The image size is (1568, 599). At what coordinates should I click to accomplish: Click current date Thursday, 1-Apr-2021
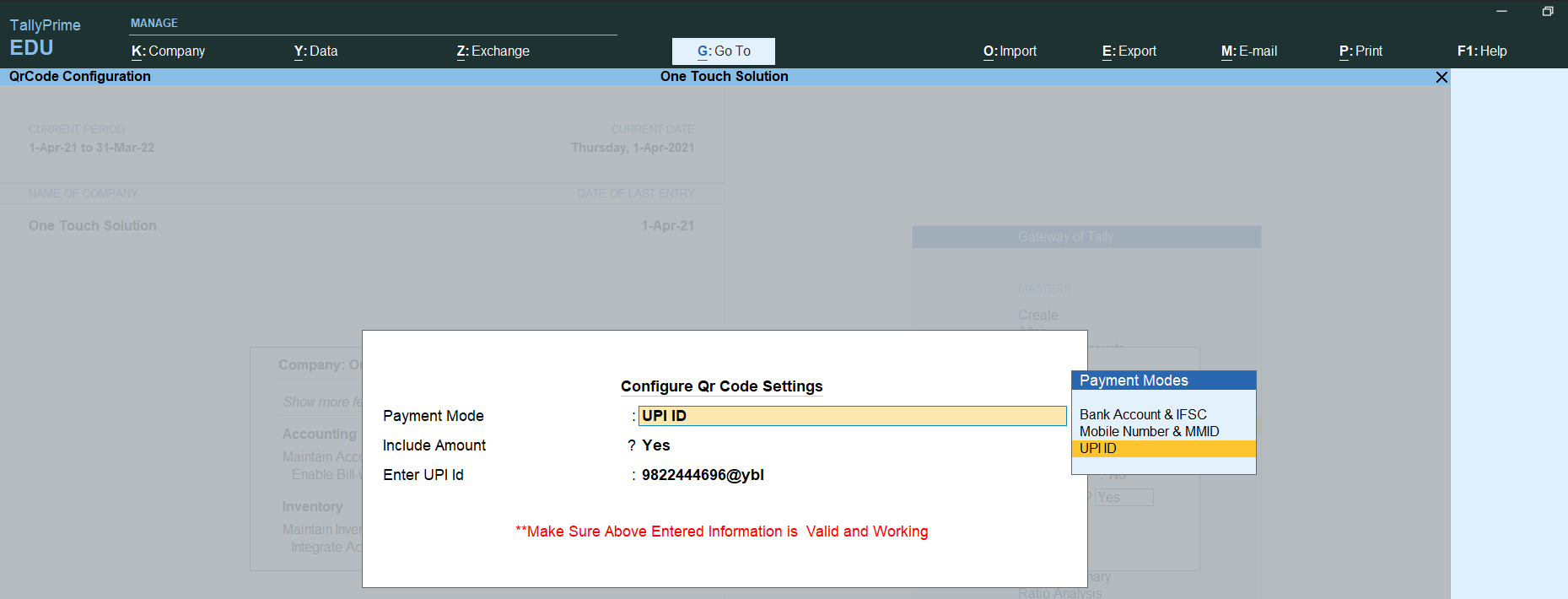[x=633, y=148]
